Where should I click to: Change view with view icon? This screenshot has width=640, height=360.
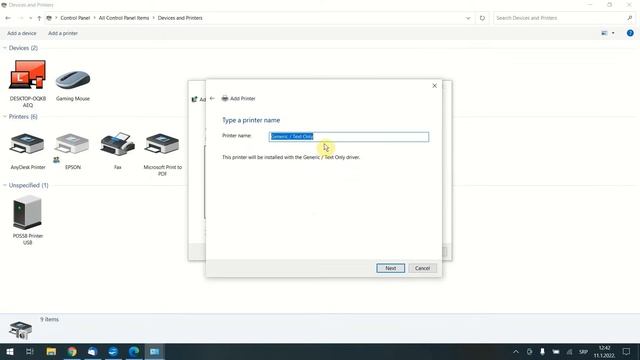[x=604, y=33]
